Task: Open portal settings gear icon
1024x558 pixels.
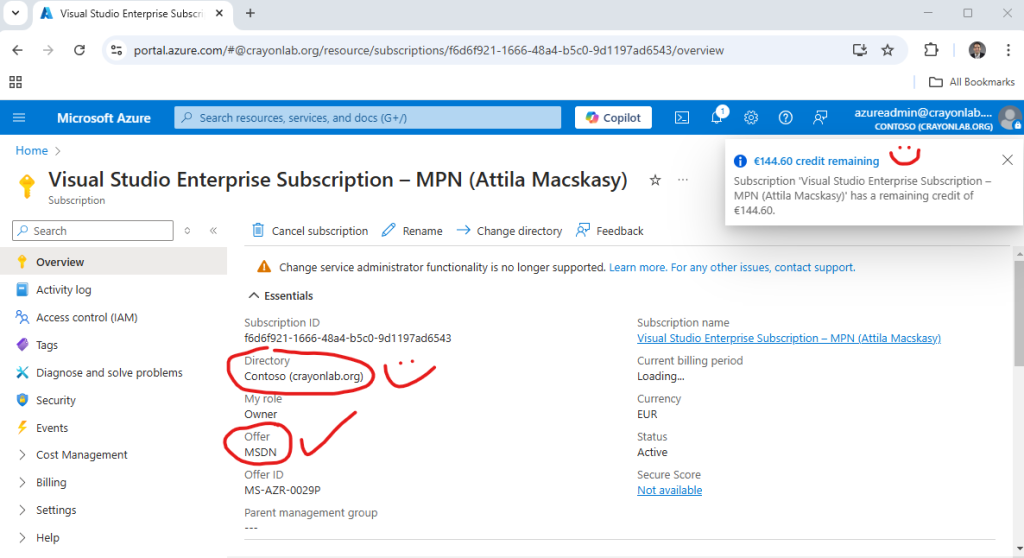Action: click(751, 118)
